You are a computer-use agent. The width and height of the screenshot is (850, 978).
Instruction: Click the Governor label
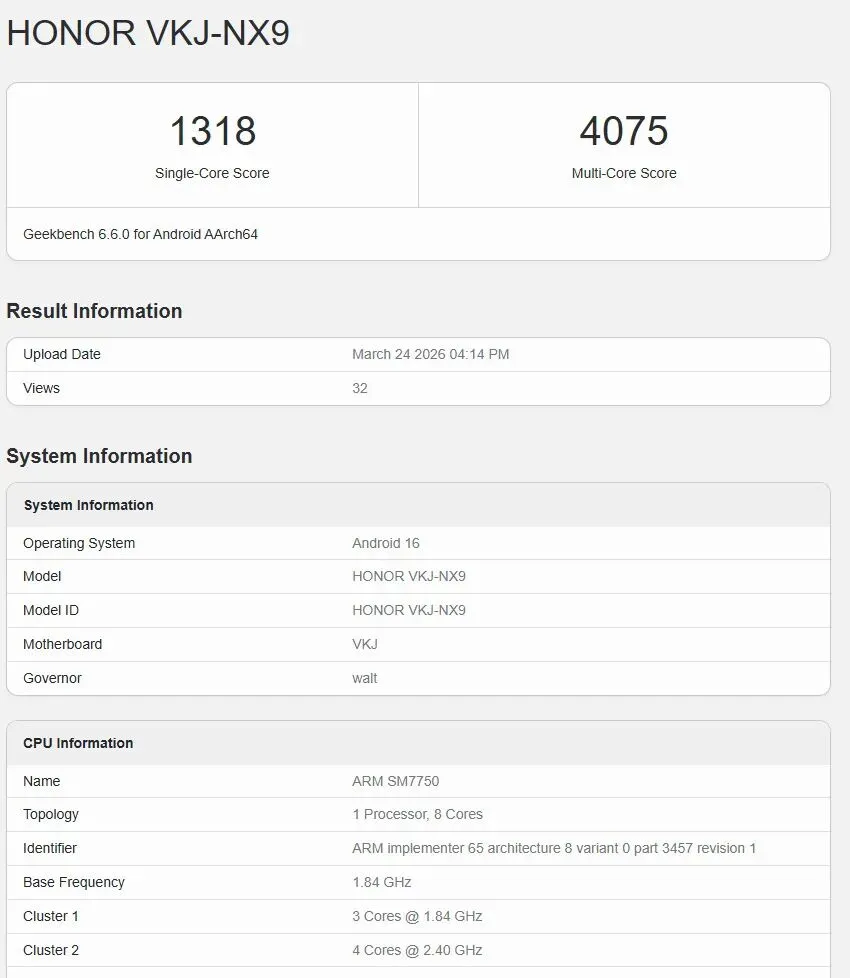coord(52,678)
